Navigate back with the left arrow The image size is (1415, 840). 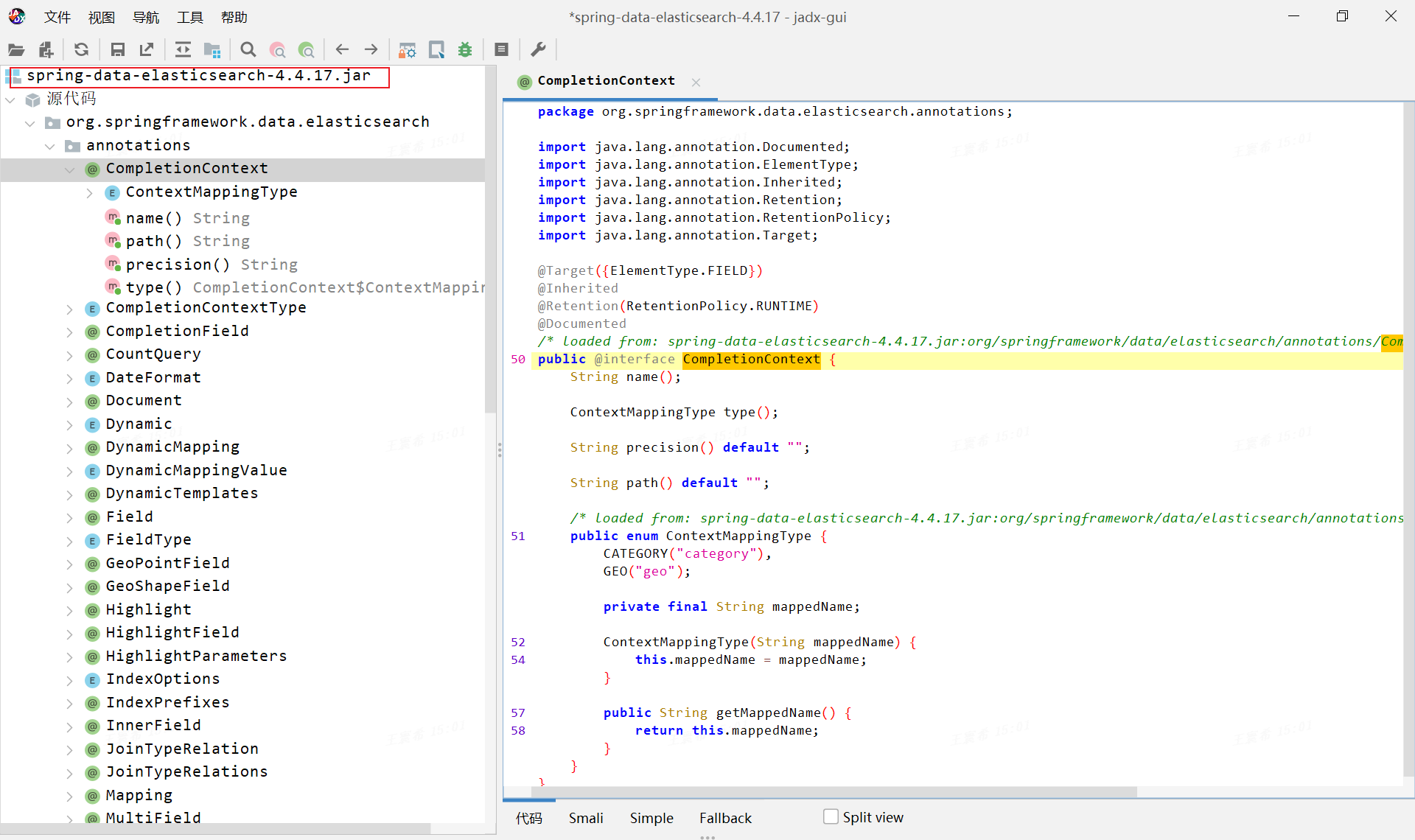tap(342, 49)
